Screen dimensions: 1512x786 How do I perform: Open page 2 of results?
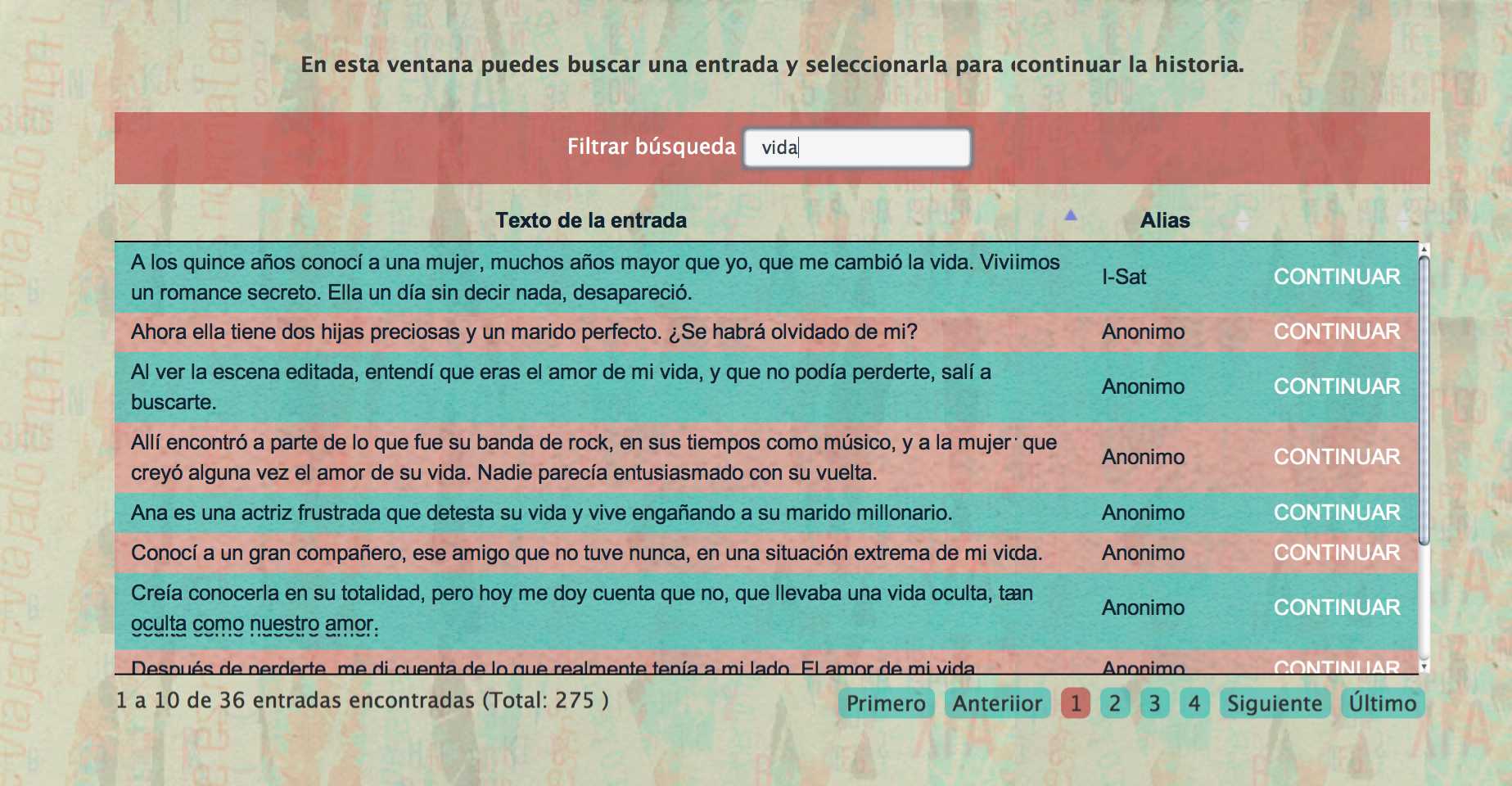pyautogui.click(x=1114, y=703)
